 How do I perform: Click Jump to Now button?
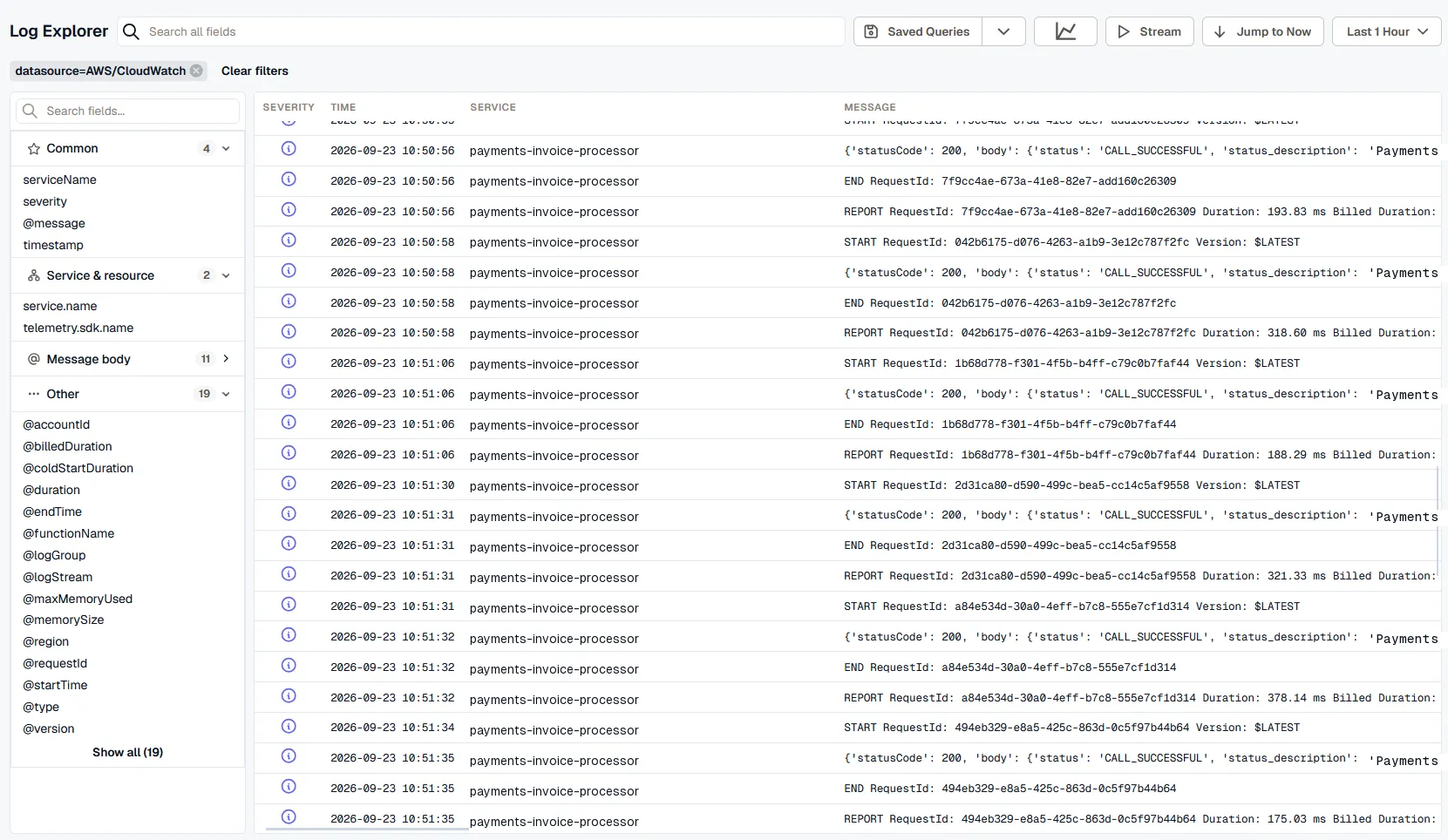point(1262,31)
